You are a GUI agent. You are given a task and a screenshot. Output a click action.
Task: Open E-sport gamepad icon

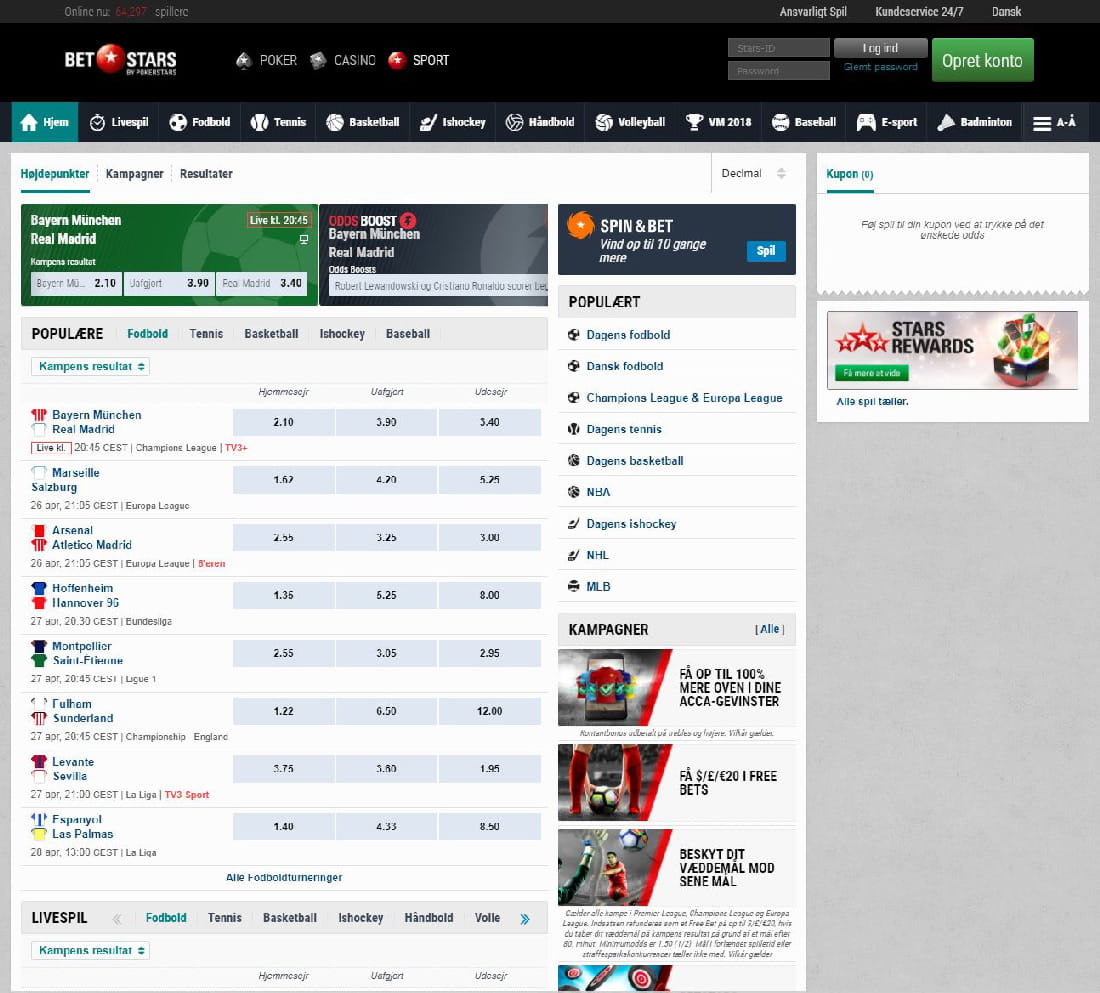point(866,122)
